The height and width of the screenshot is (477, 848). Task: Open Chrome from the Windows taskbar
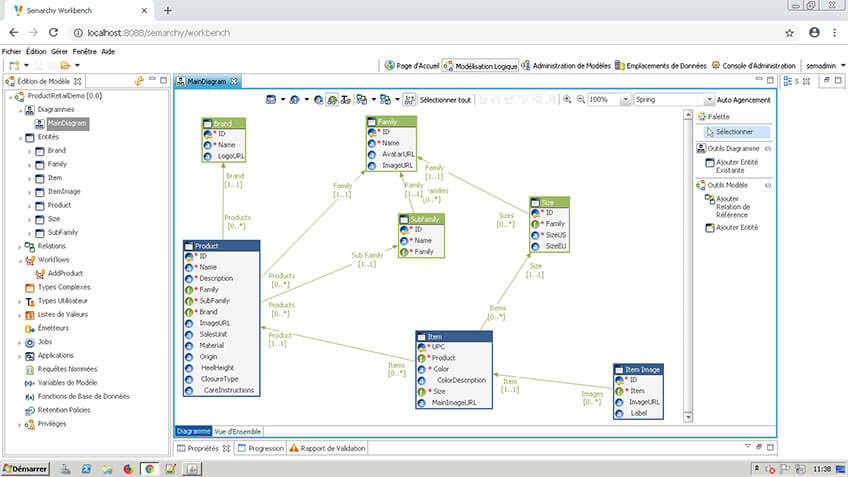[148, 468]
